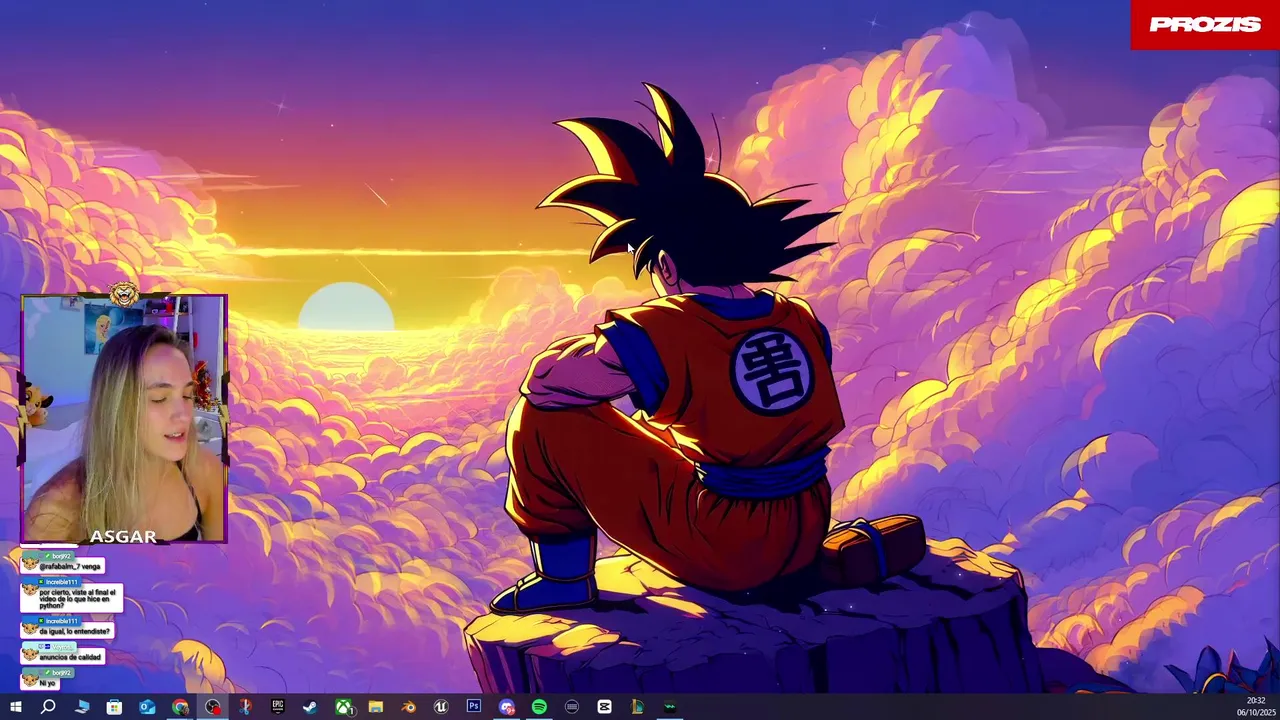This screenshot has height=720, width=1280.
Task: Click chat message "@rafabalm_7 venga"
Action: coord(70,566)
